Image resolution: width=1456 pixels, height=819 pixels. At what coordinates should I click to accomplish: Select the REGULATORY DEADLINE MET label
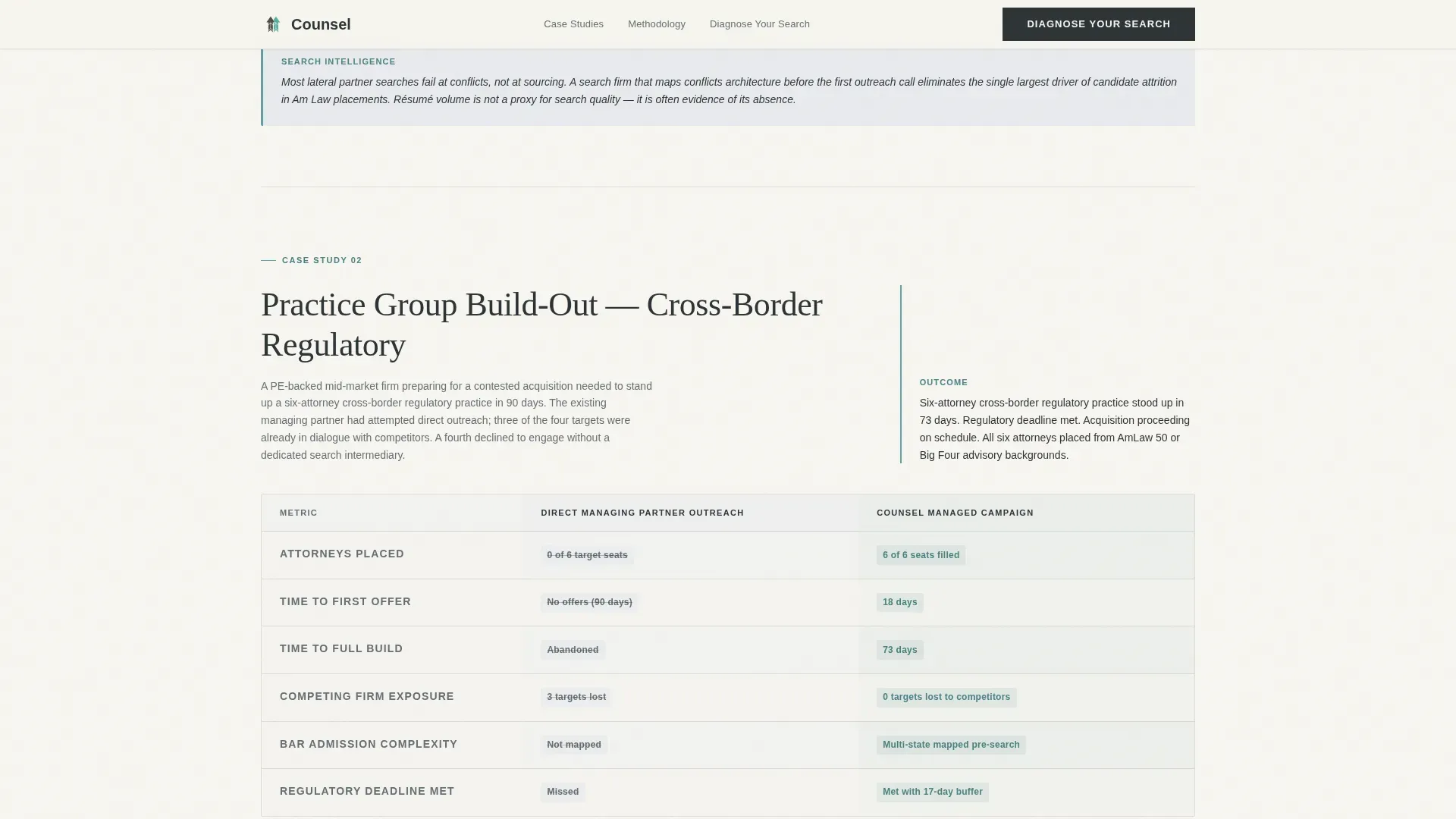click(x=367, y=791)
